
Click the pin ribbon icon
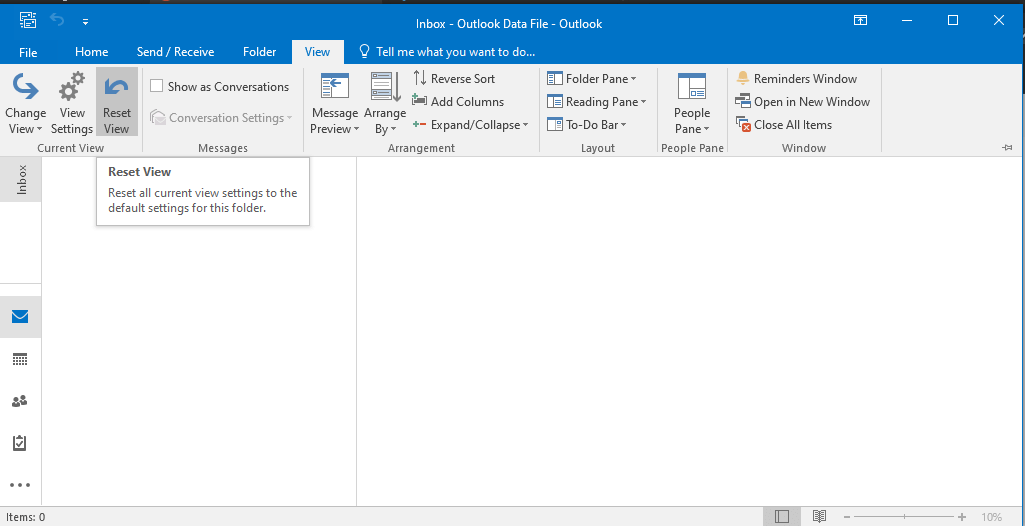pos(1007,148)
